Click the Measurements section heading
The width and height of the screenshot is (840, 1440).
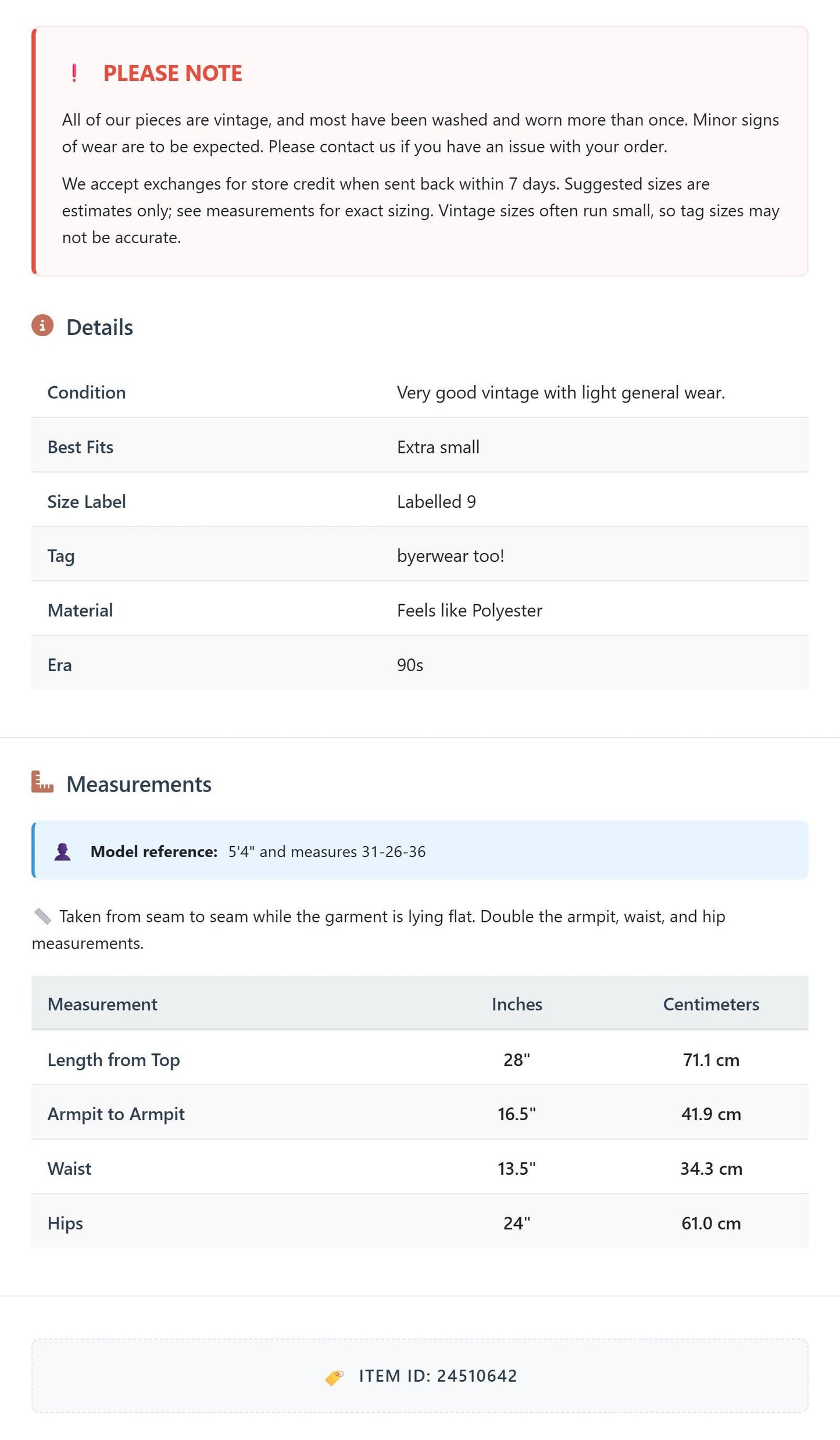click(x=139, y=784)
